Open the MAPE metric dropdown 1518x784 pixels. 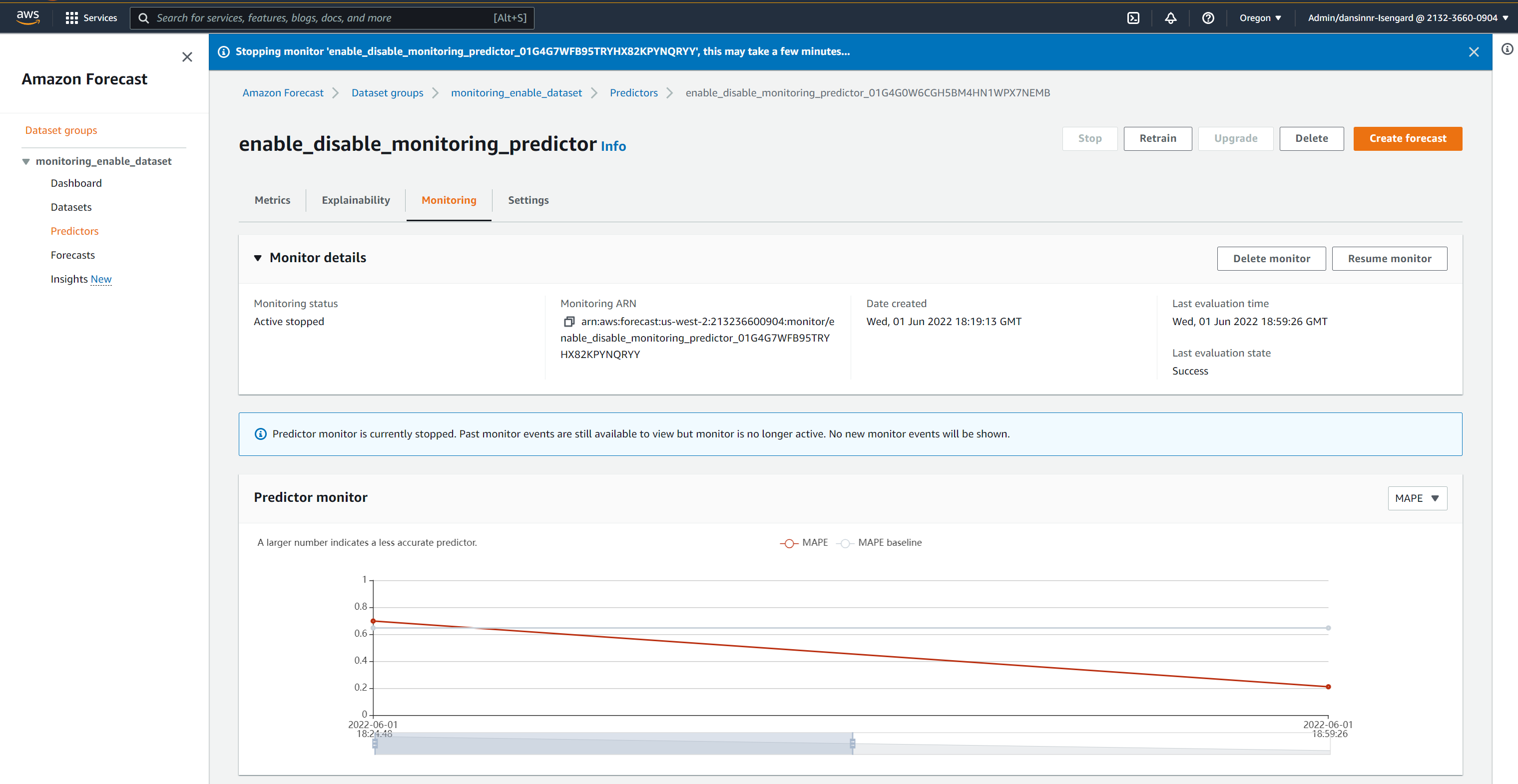pyautogui.click(x=1417, y=498)
